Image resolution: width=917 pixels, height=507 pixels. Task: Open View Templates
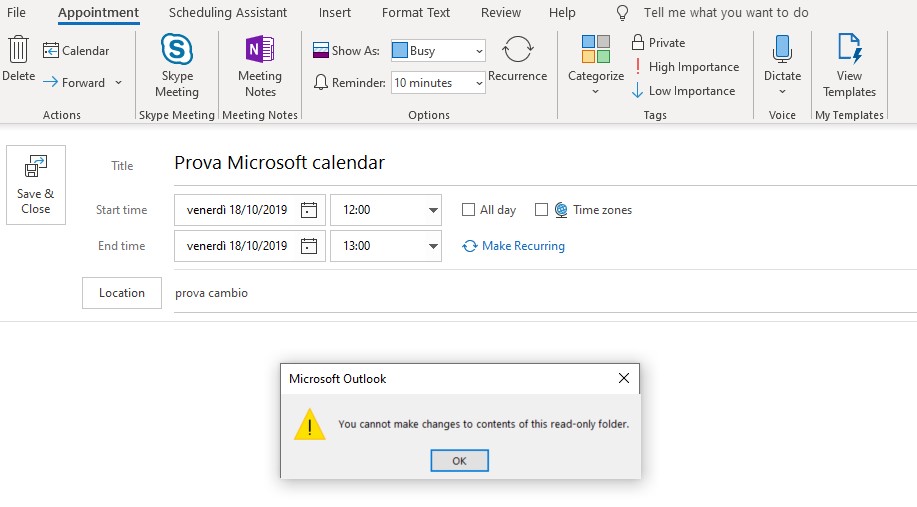pos(849,50)
